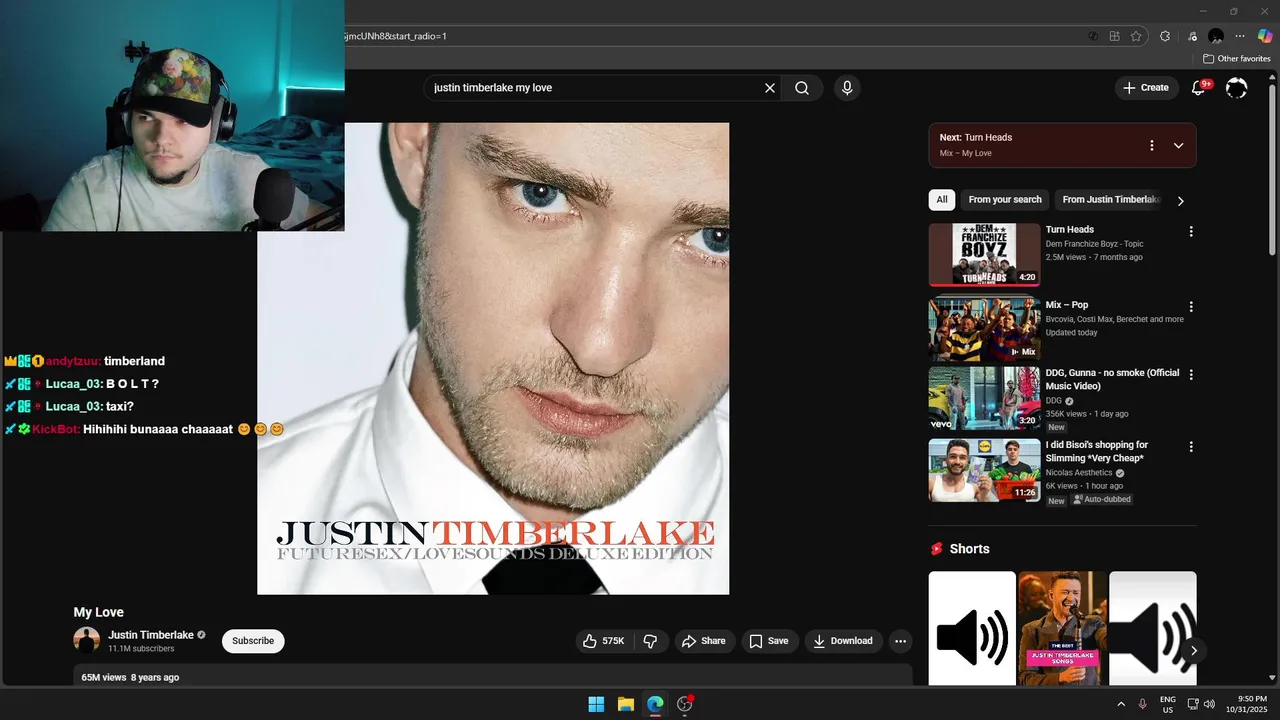Click the microphone icon in system tray
Screen dimensions: 1280x720
pyautogui.click(x=1142, y=704)
